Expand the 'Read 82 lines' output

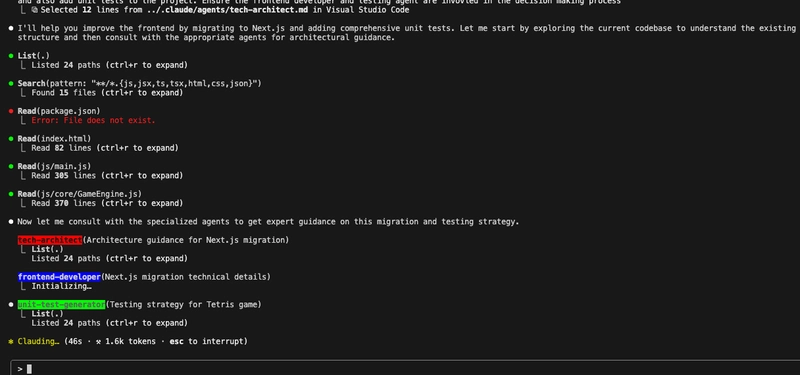(x=105, y=148)
